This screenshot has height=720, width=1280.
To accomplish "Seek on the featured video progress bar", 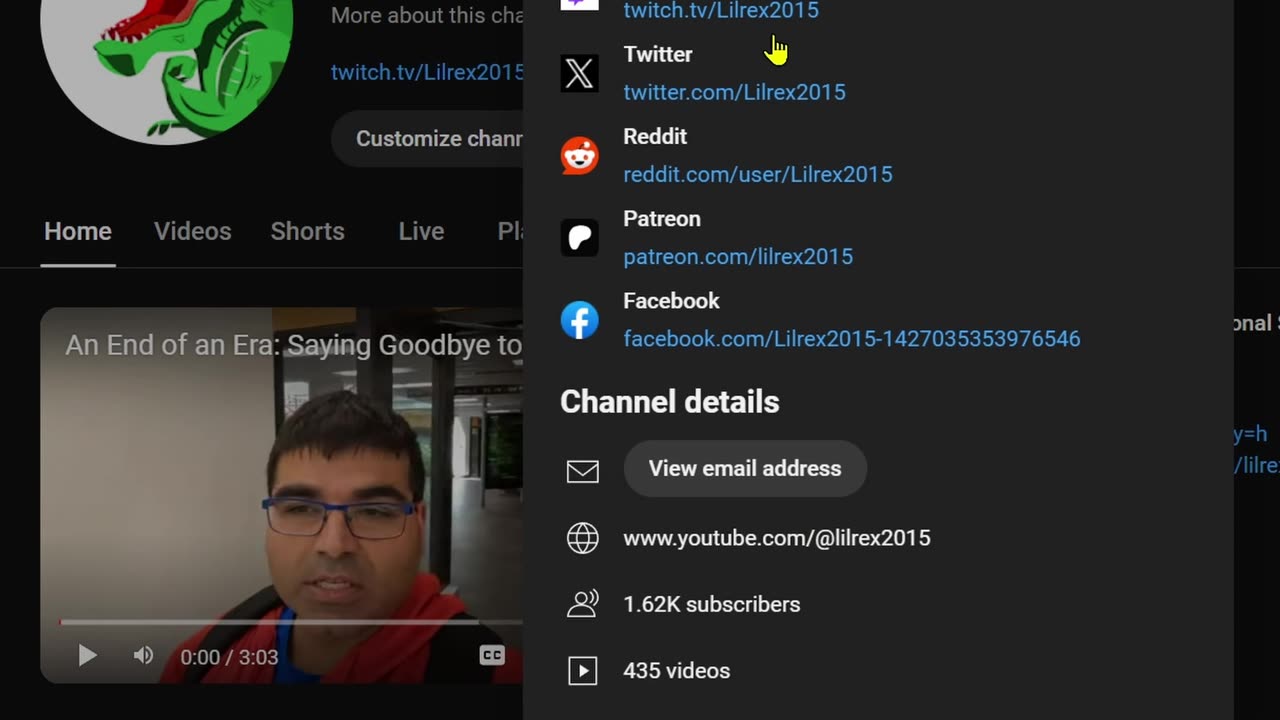I will [291, 622].
